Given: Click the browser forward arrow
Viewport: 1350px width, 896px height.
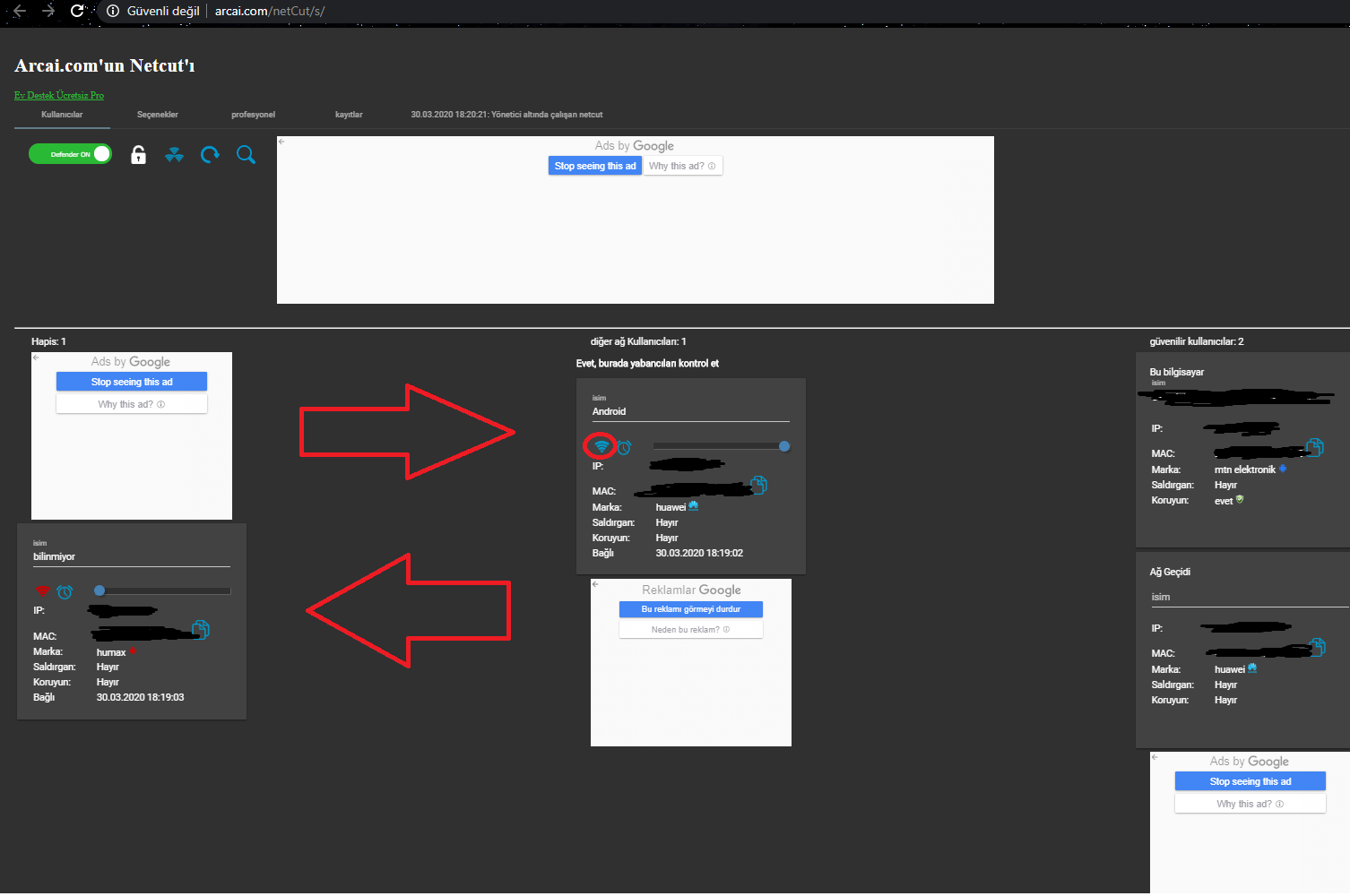Looking at the screenshot, I should click(x=48, y=11).
